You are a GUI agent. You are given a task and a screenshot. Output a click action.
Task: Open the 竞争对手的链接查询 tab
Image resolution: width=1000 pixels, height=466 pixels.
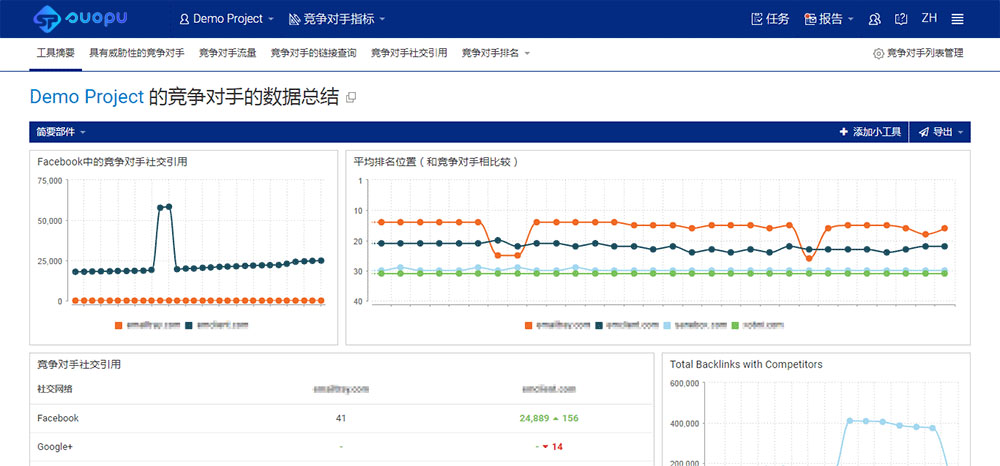coord(313,54)
